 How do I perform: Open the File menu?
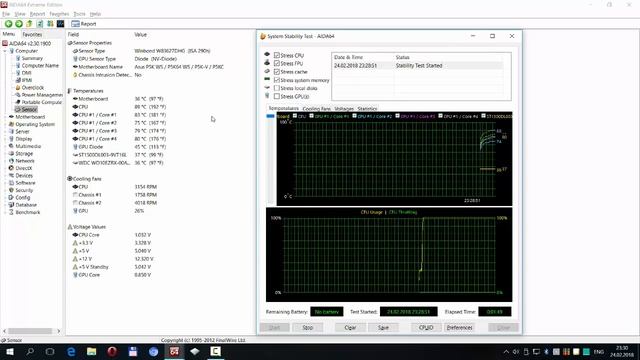point(6,14)
